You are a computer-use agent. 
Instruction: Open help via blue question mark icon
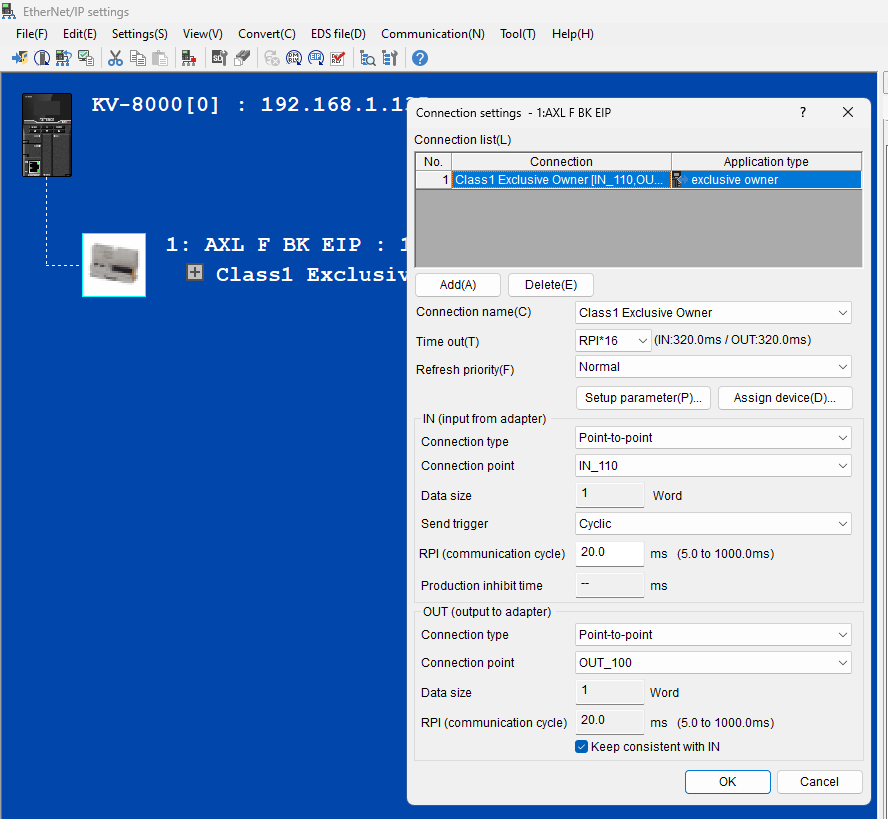pyautogui.click(x=420, y=58)
